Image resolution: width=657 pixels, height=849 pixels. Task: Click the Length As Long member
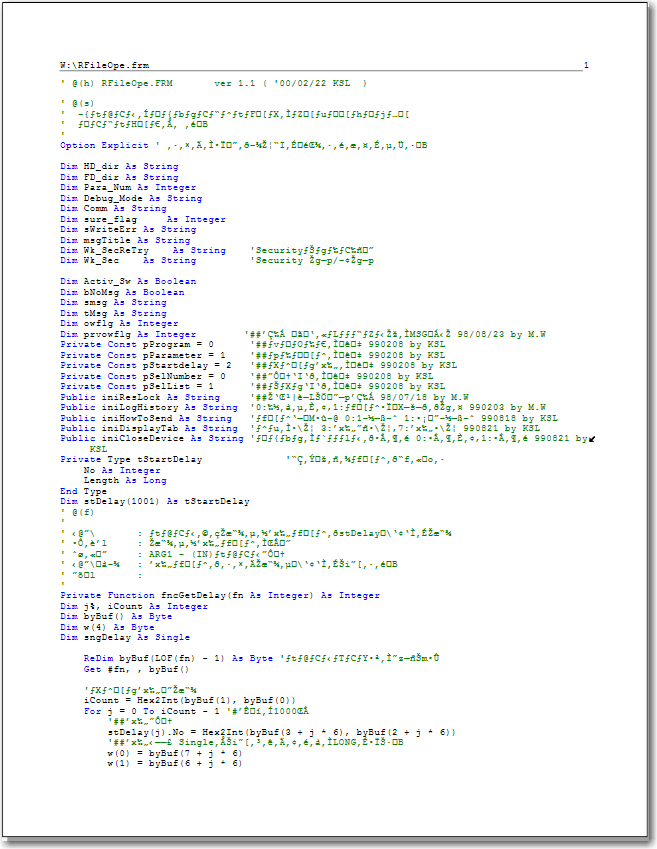[125, 481]
